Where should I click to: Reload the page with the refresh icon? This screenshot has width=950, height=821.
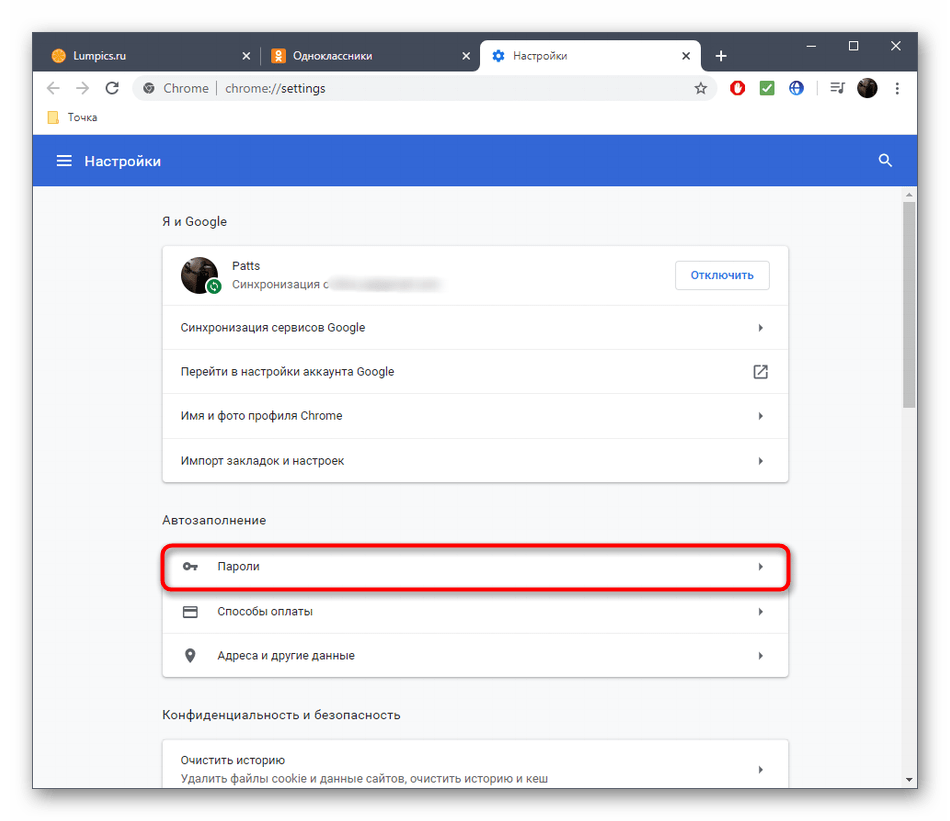(112, 88)
